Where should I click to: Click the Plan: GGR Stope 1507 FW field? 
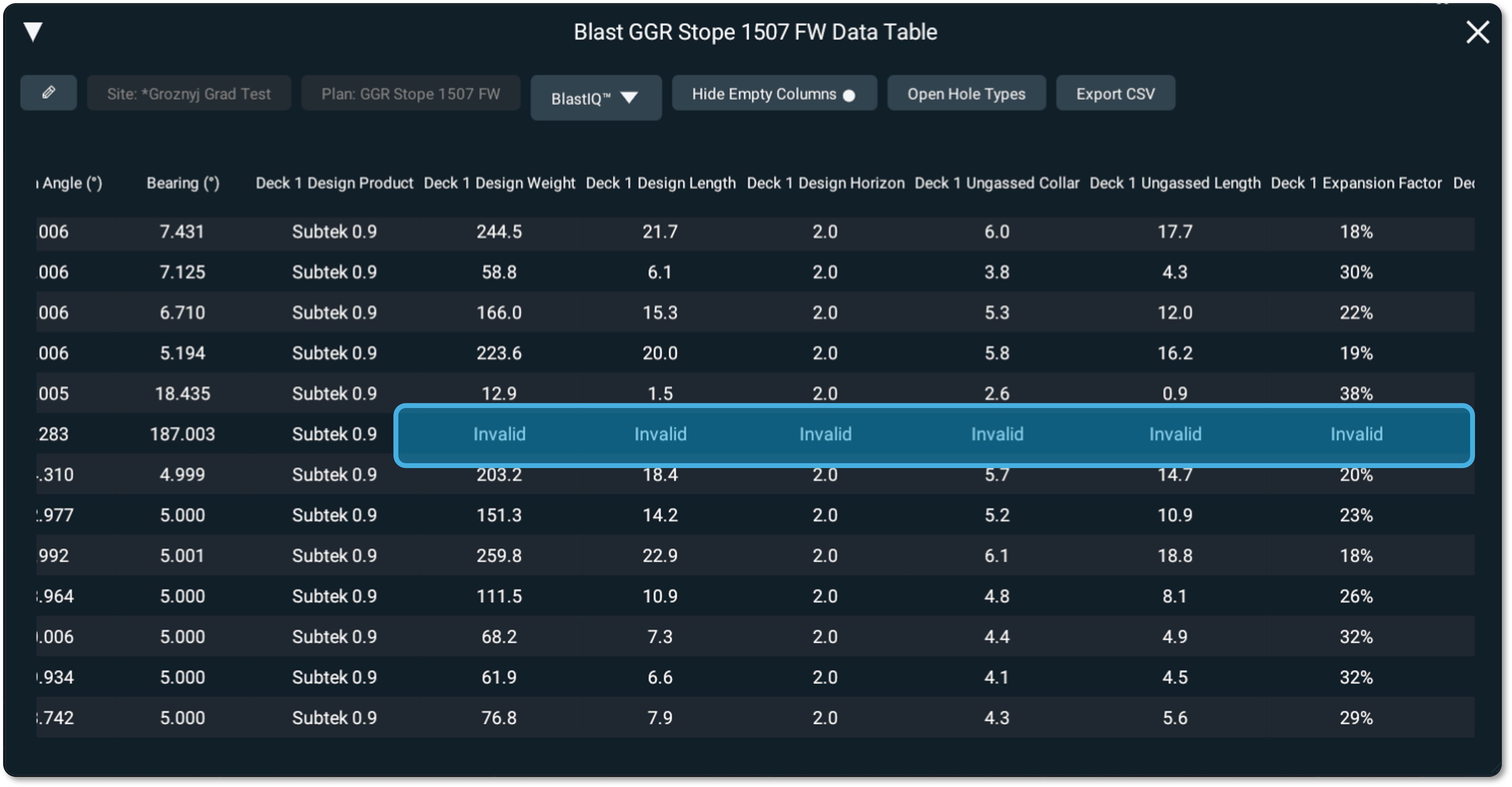click(411, 93)
